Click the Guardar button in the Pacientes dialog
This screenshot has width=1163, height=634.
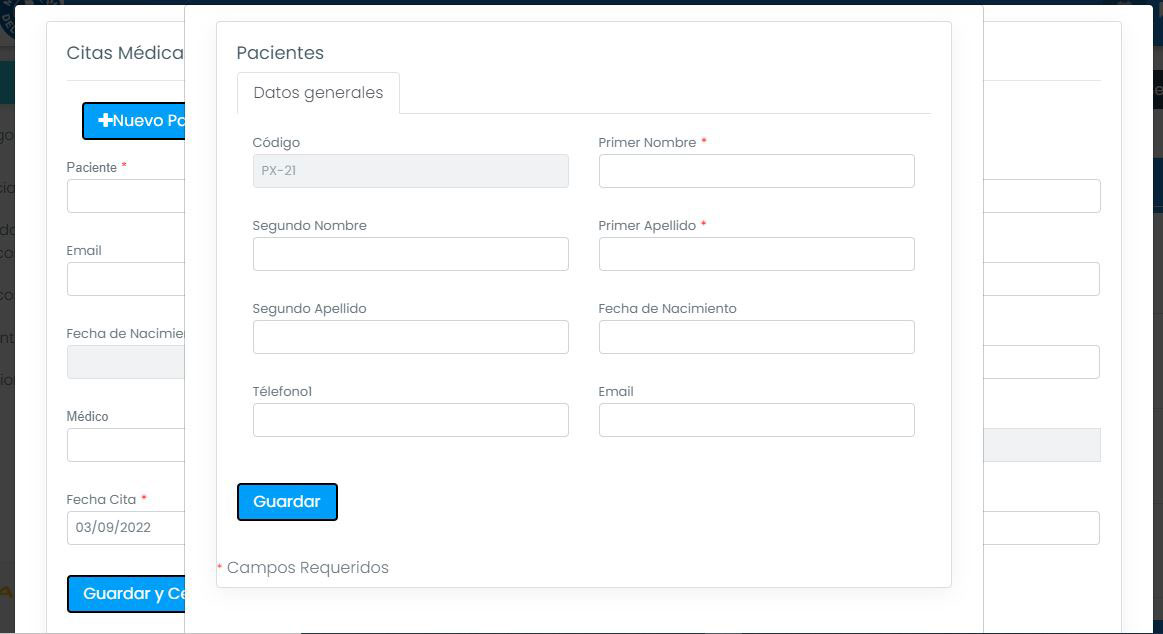(287, 502)
